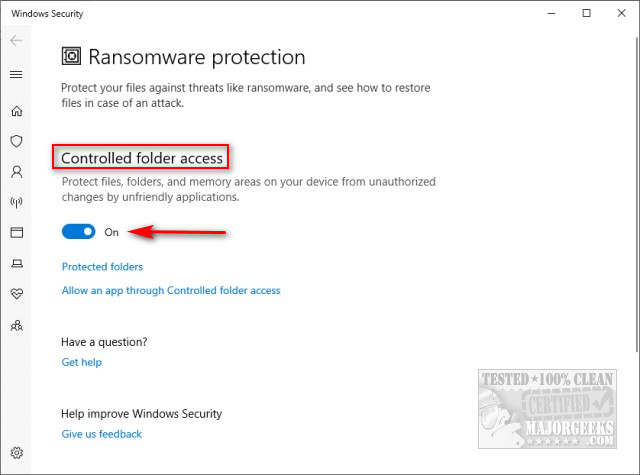Open Virus & threat protection shield icon
The height and width of the screenshot is (475, 640).
click(16, 141)
